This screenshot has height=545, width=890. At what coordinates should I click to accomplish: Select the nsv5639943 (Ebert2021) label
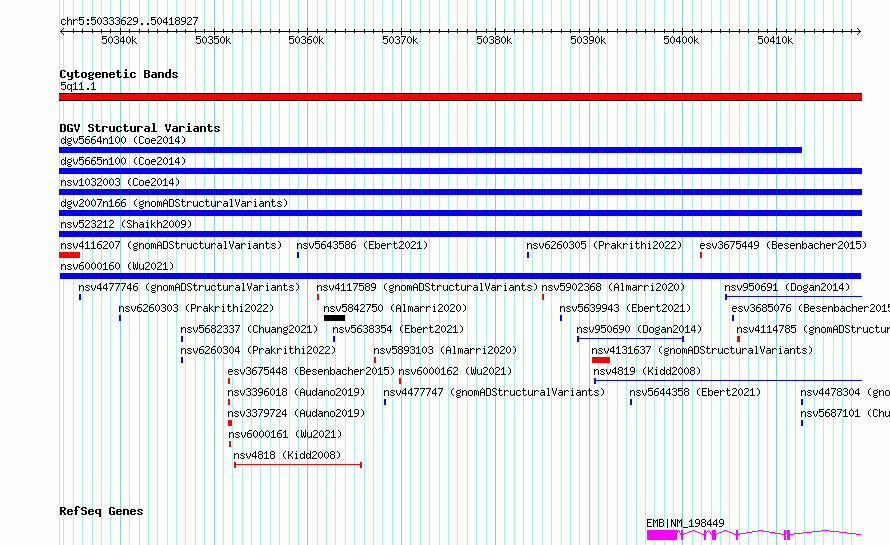(625, 308)
